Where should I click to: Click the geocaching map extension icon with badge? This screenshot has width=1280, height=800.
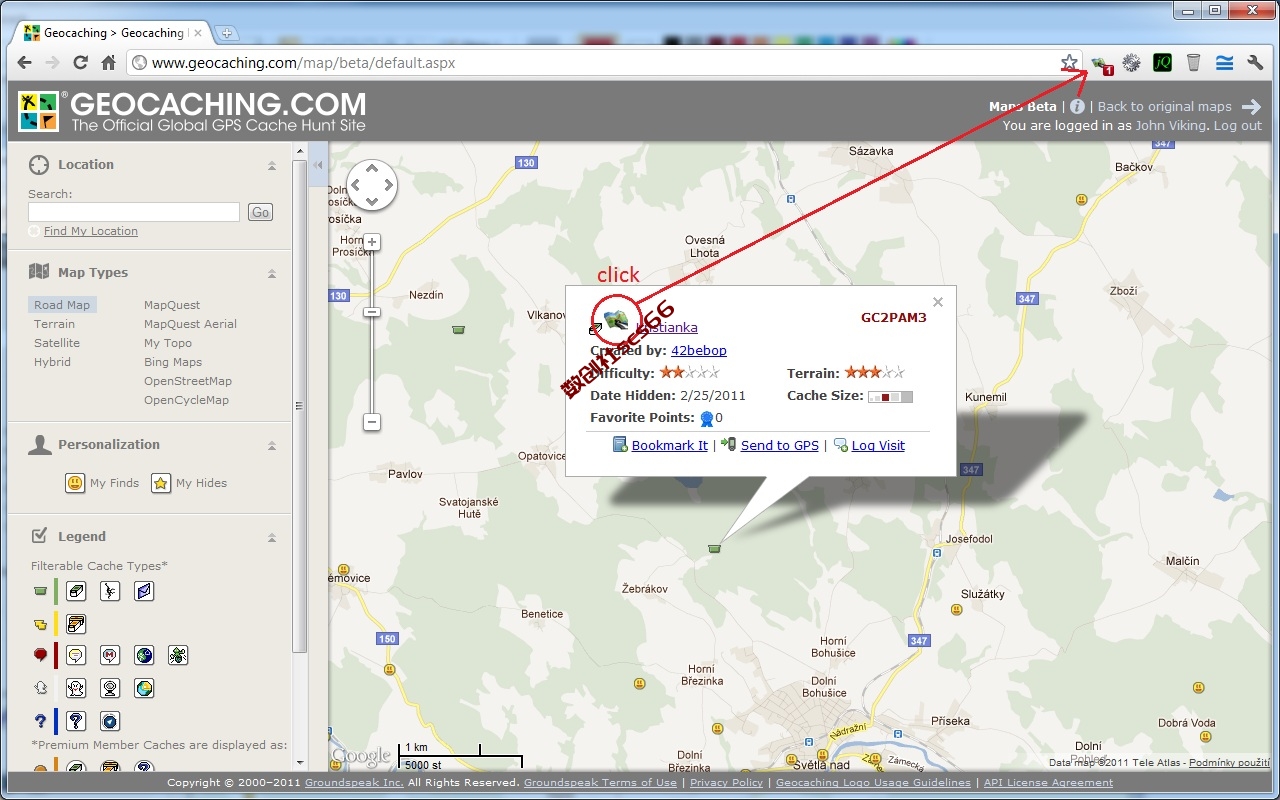(x=1102, y=63)
